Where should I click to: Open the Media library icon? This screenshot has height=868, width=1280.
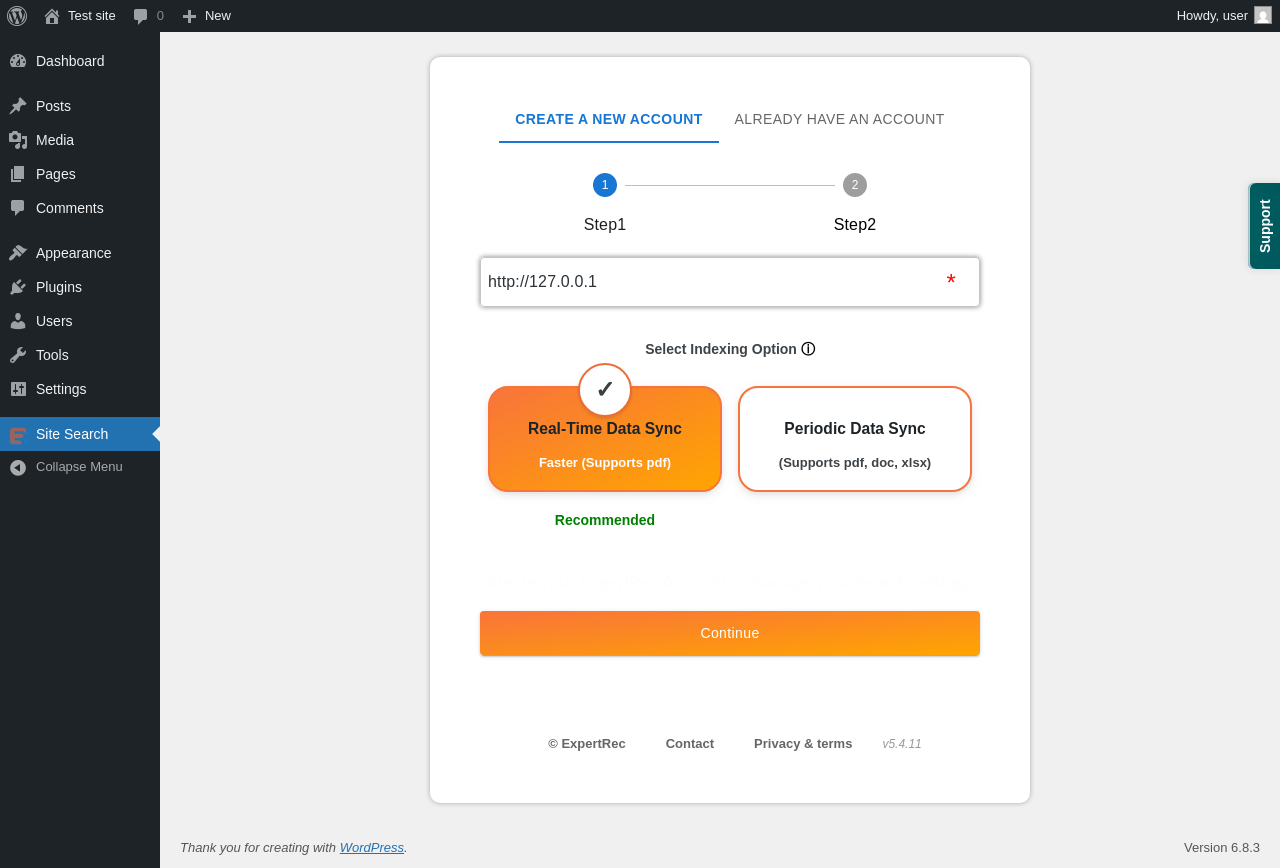click(x=18, y=140)
